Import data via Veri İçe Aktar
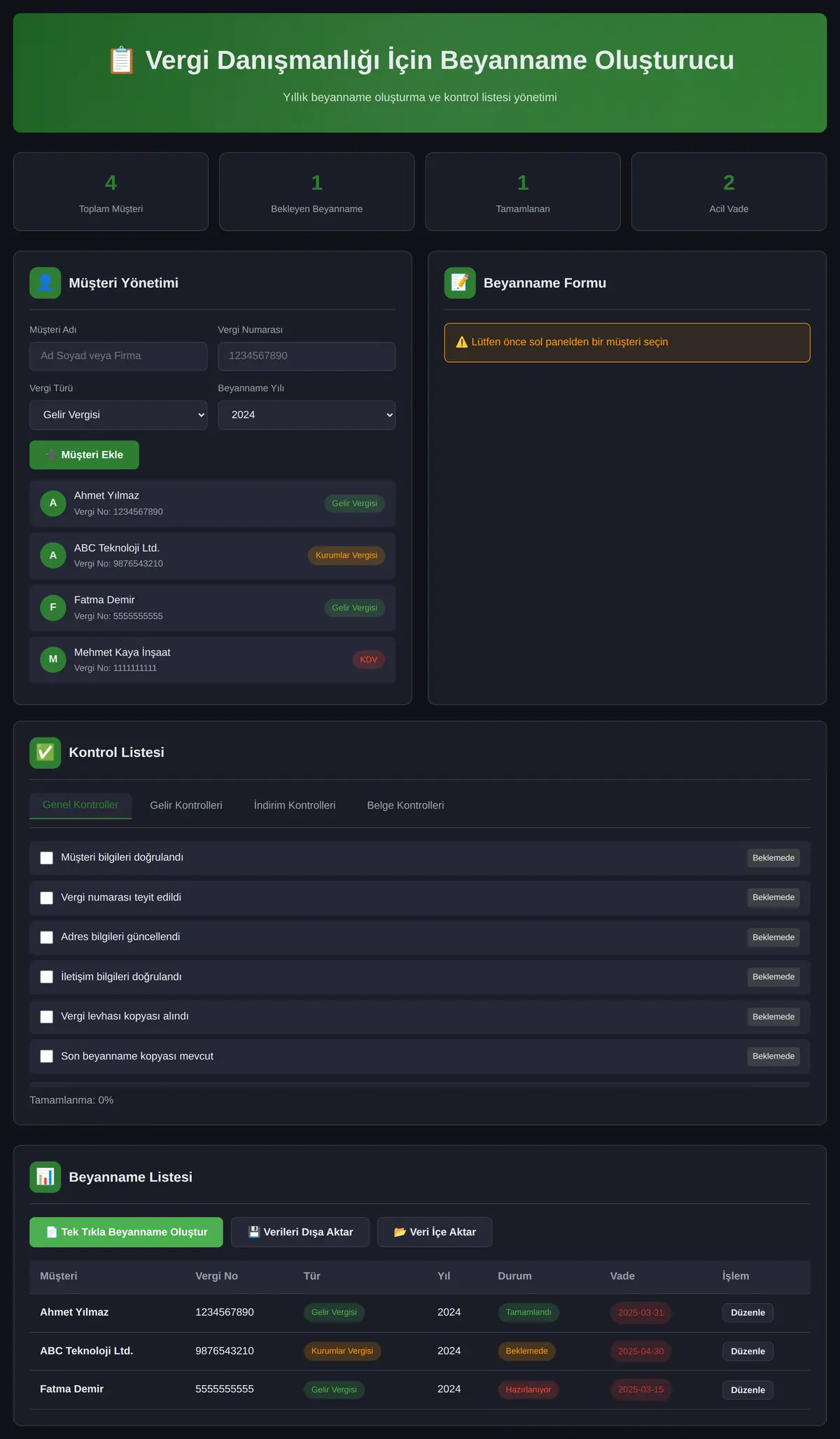 pos(435,1232)
